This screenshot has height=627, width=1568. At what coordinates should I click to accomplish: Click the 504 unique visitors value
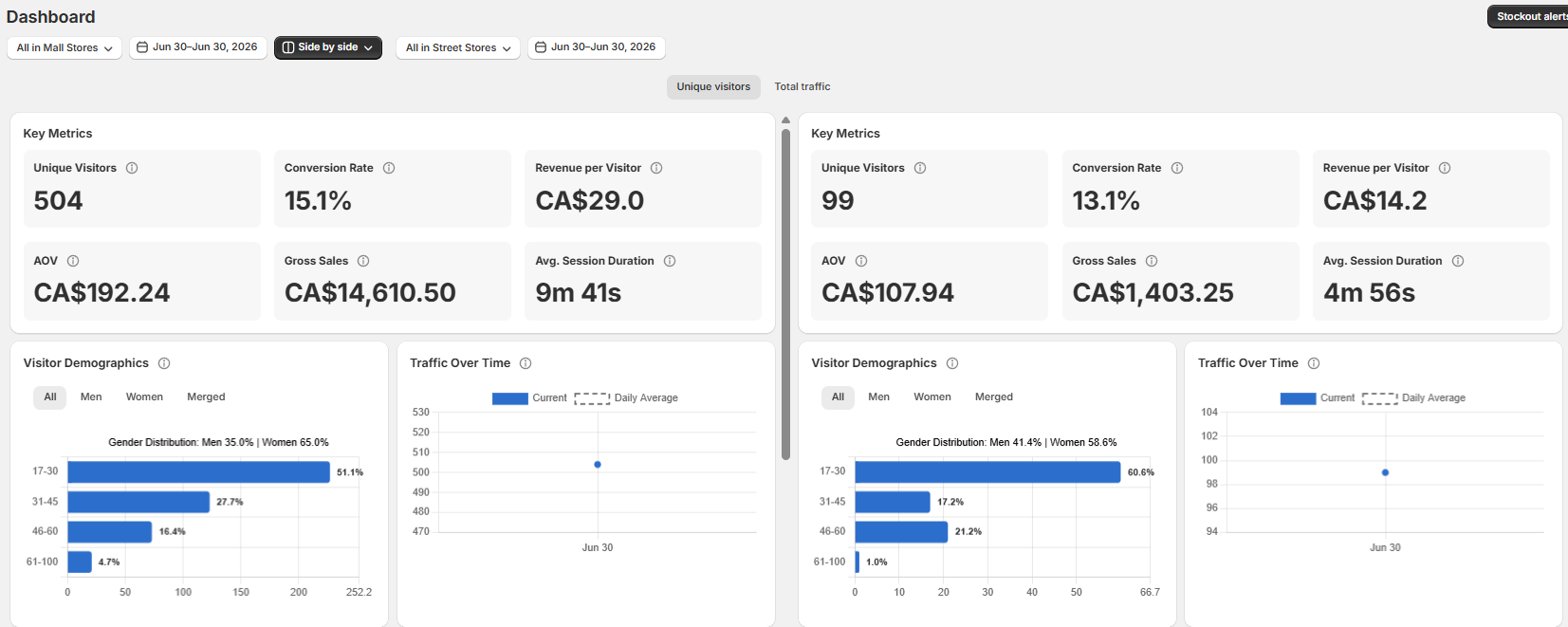pos(58,201)
